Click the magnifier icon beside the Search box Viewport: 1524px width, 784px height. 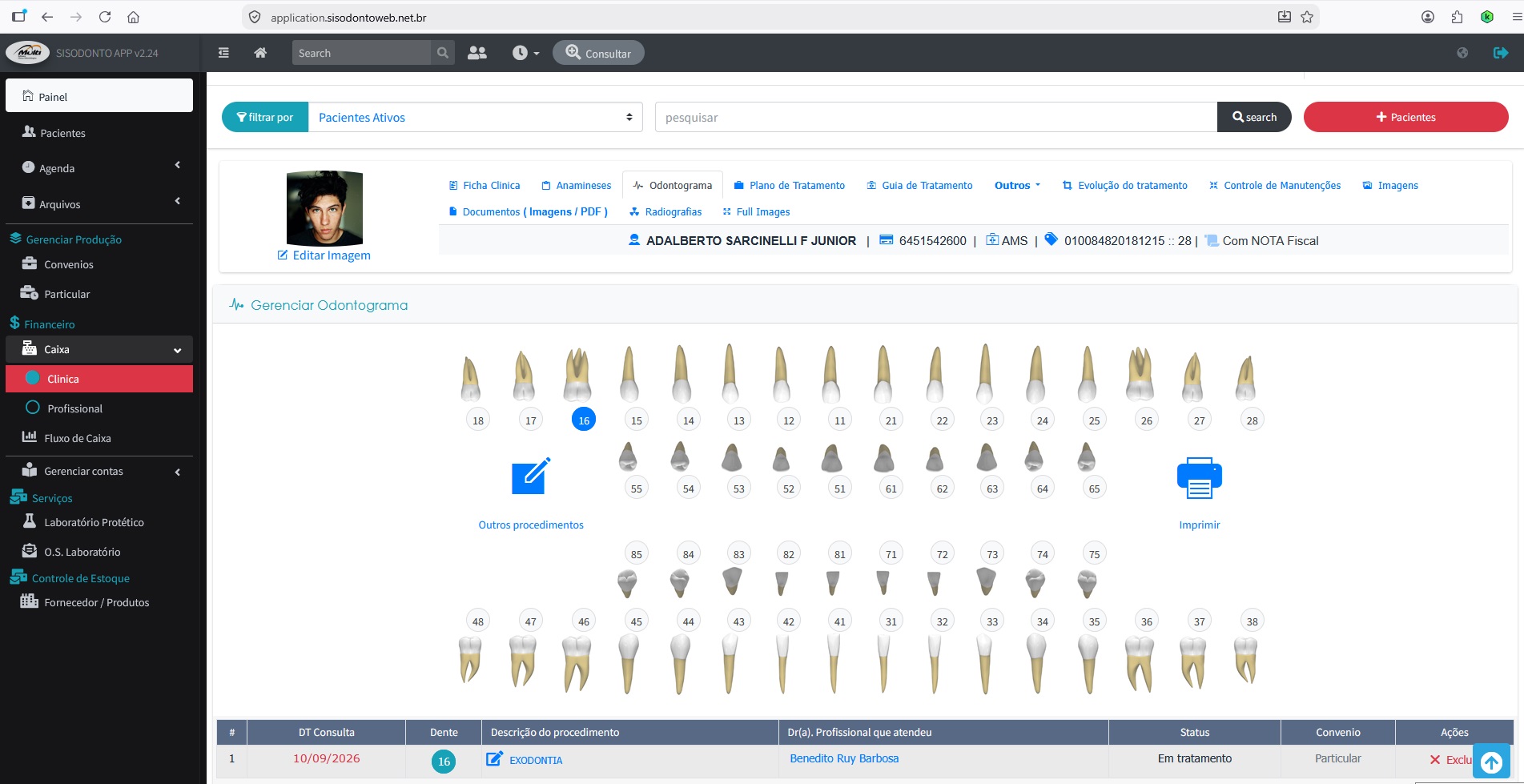pos(442,53)
